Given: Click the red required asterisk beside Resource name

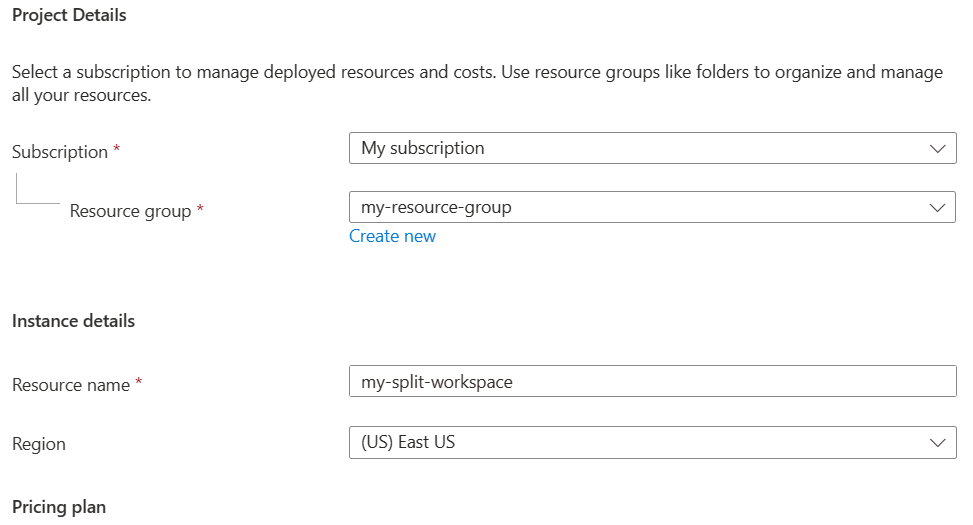Looking at the screenshot, I should click(139, 383).
